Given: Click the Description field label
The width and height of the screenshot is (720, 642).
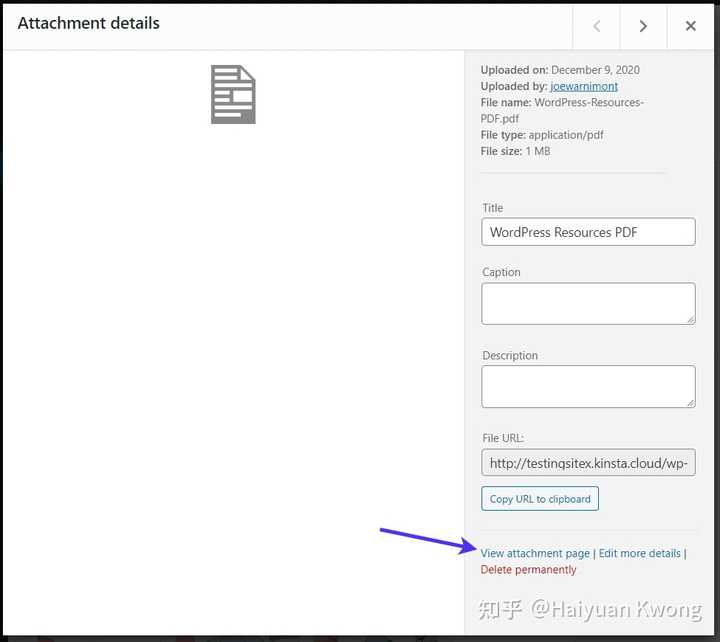Looking at the screenshot, I should coord(510,355).
